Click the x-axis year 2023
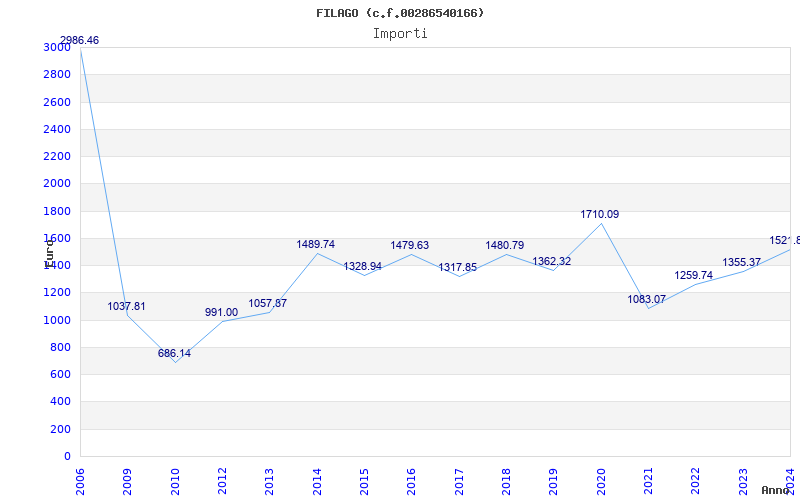Screen dimensions: 800x500 [743, 482]
